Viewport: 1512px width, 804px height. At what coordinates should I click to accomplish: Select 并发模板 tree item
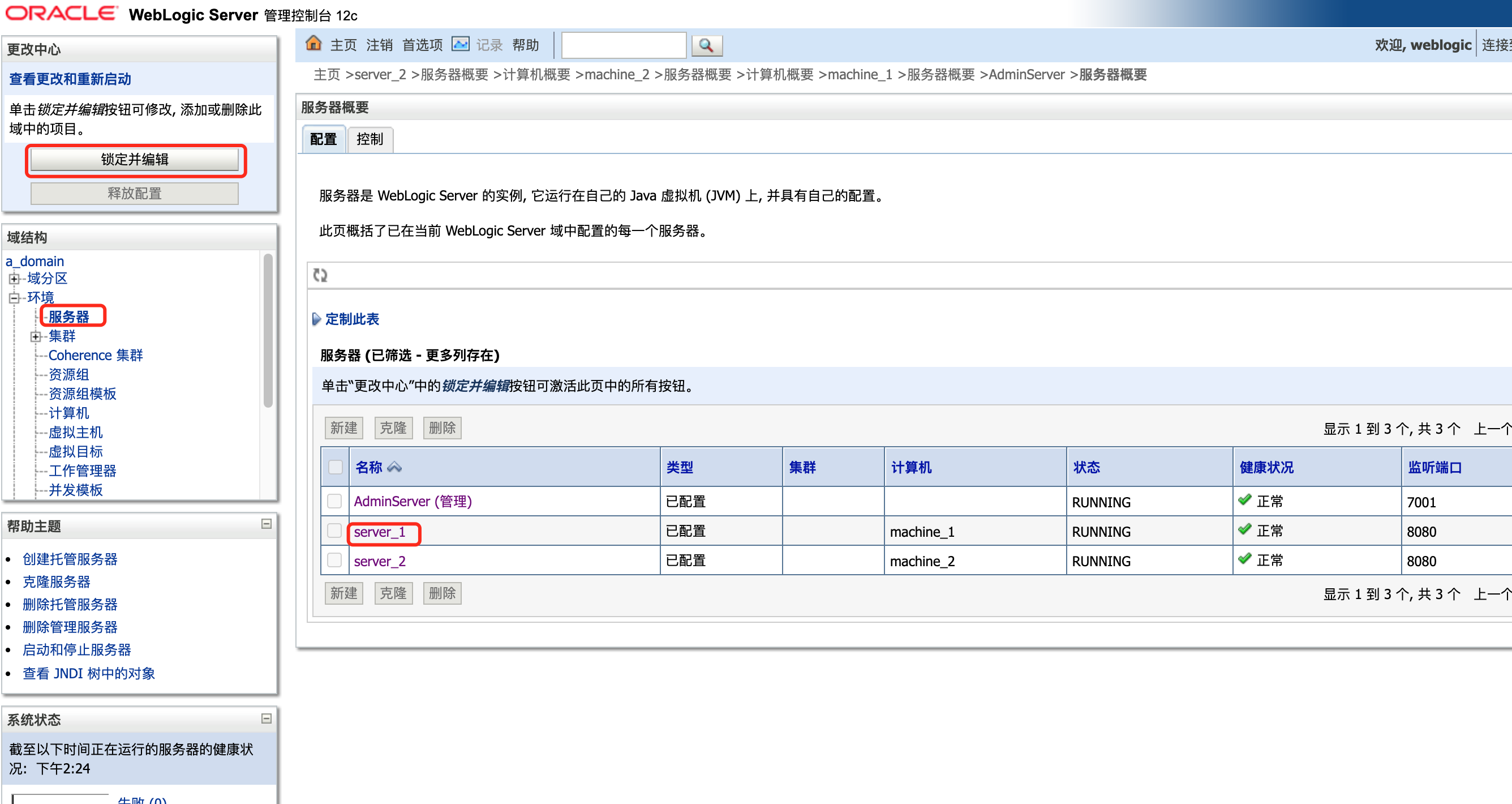click(x=75, y=490)
